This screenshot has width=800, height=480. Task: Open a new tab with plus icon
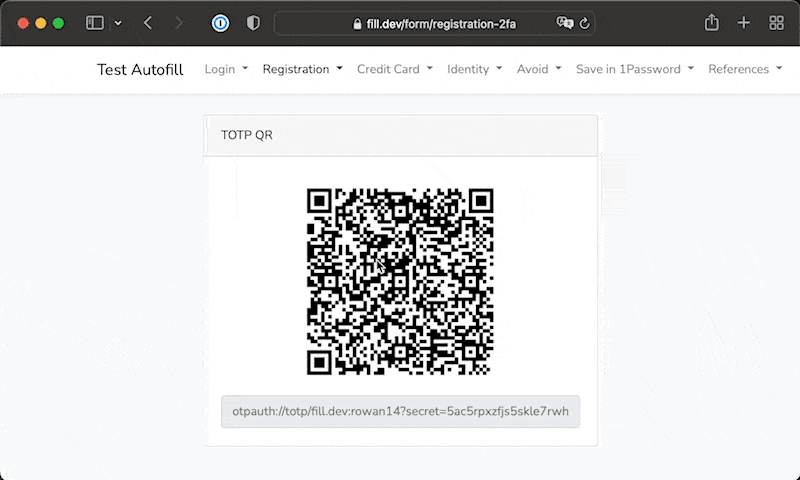coord(743,23)
